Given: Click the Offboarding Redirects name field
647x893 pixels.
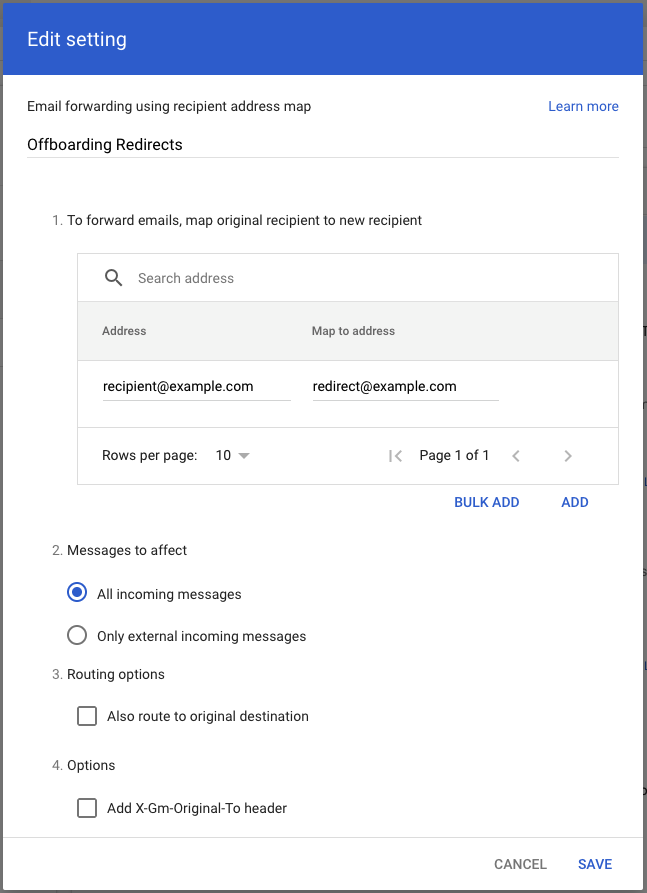Looking at the screenshot, I should click(322, 145).
